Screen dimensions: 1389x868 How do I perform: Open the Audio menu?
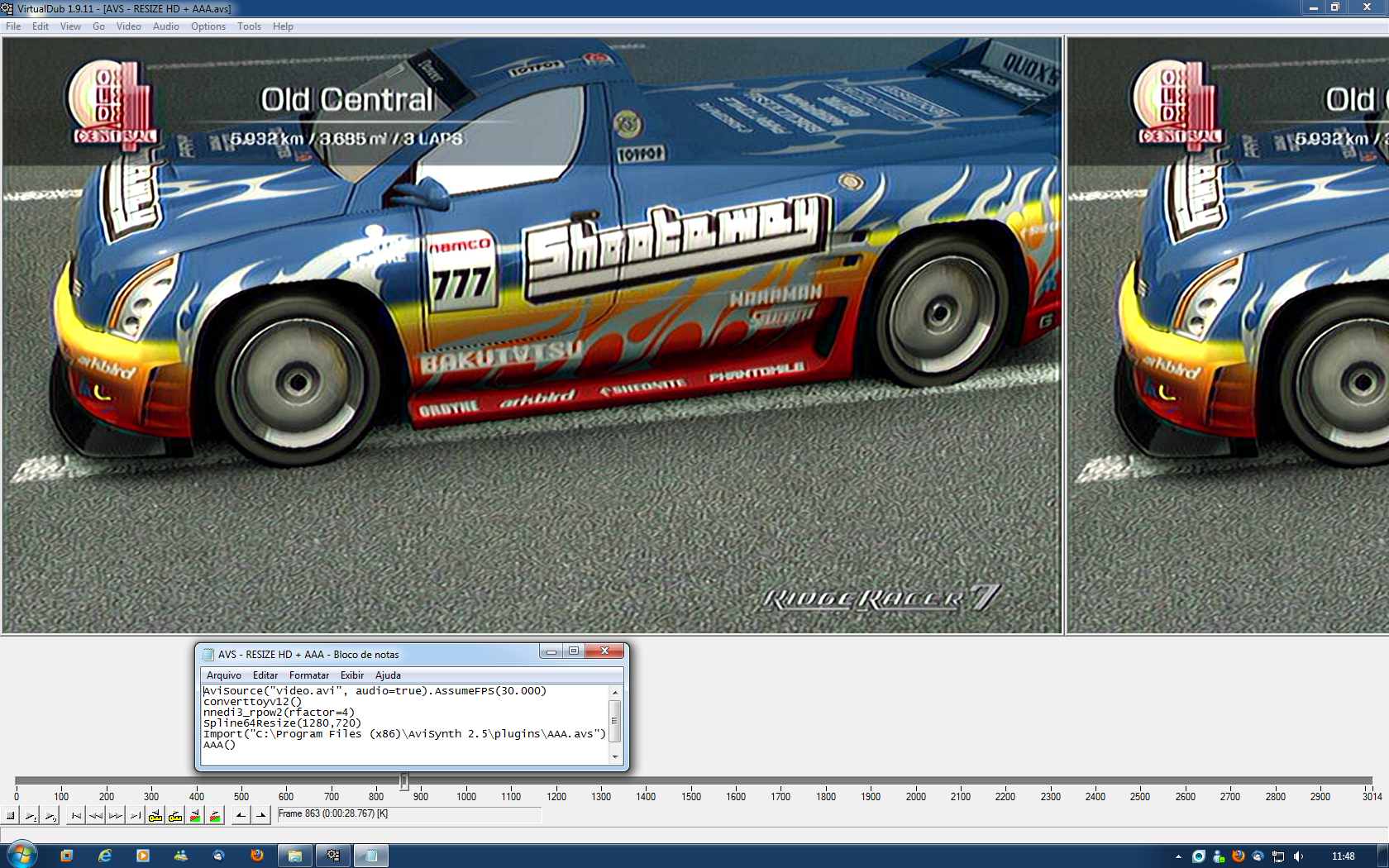coord(166,26)
